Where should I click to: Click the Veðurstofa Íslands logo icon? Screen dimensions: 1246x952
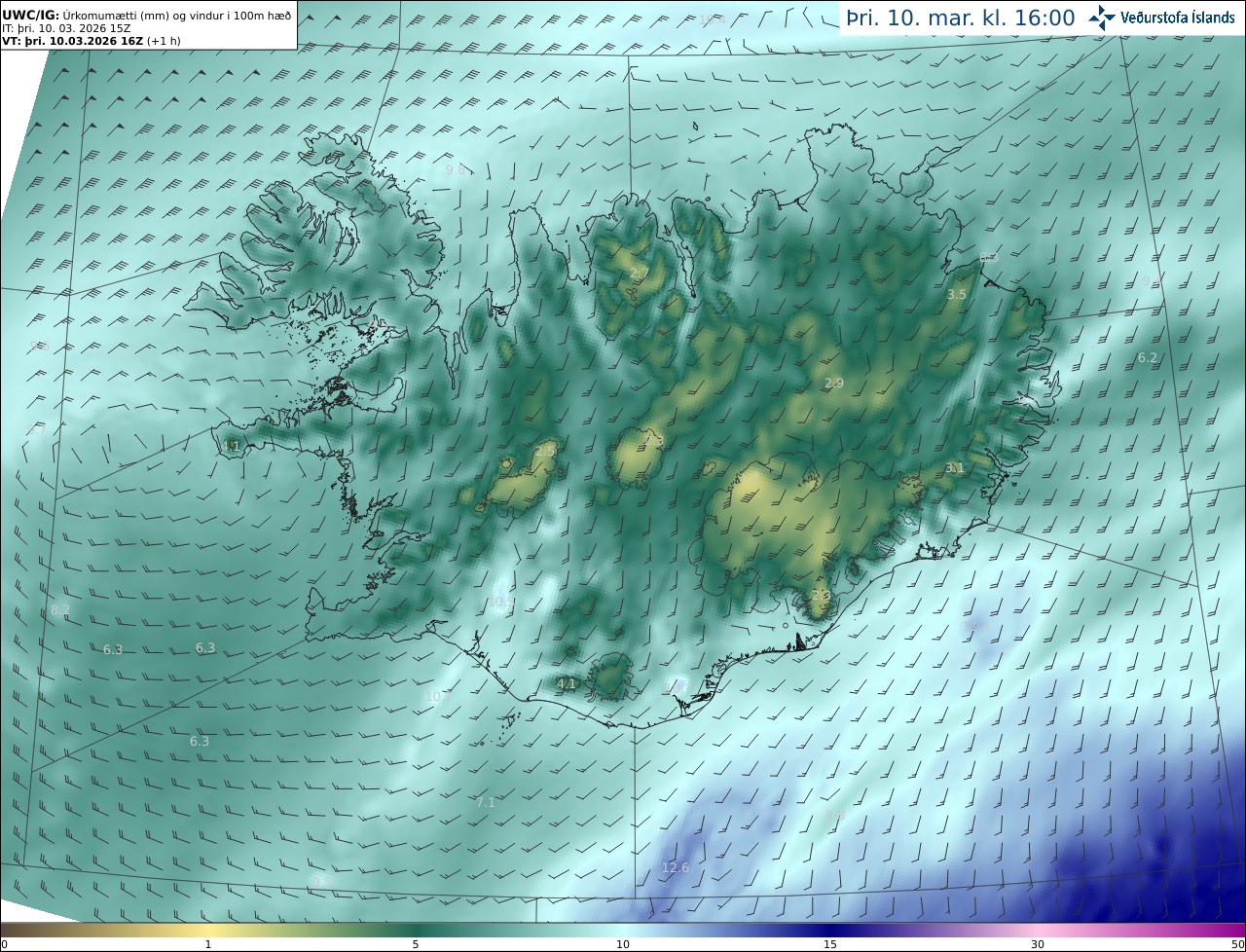pos(1102,18)
